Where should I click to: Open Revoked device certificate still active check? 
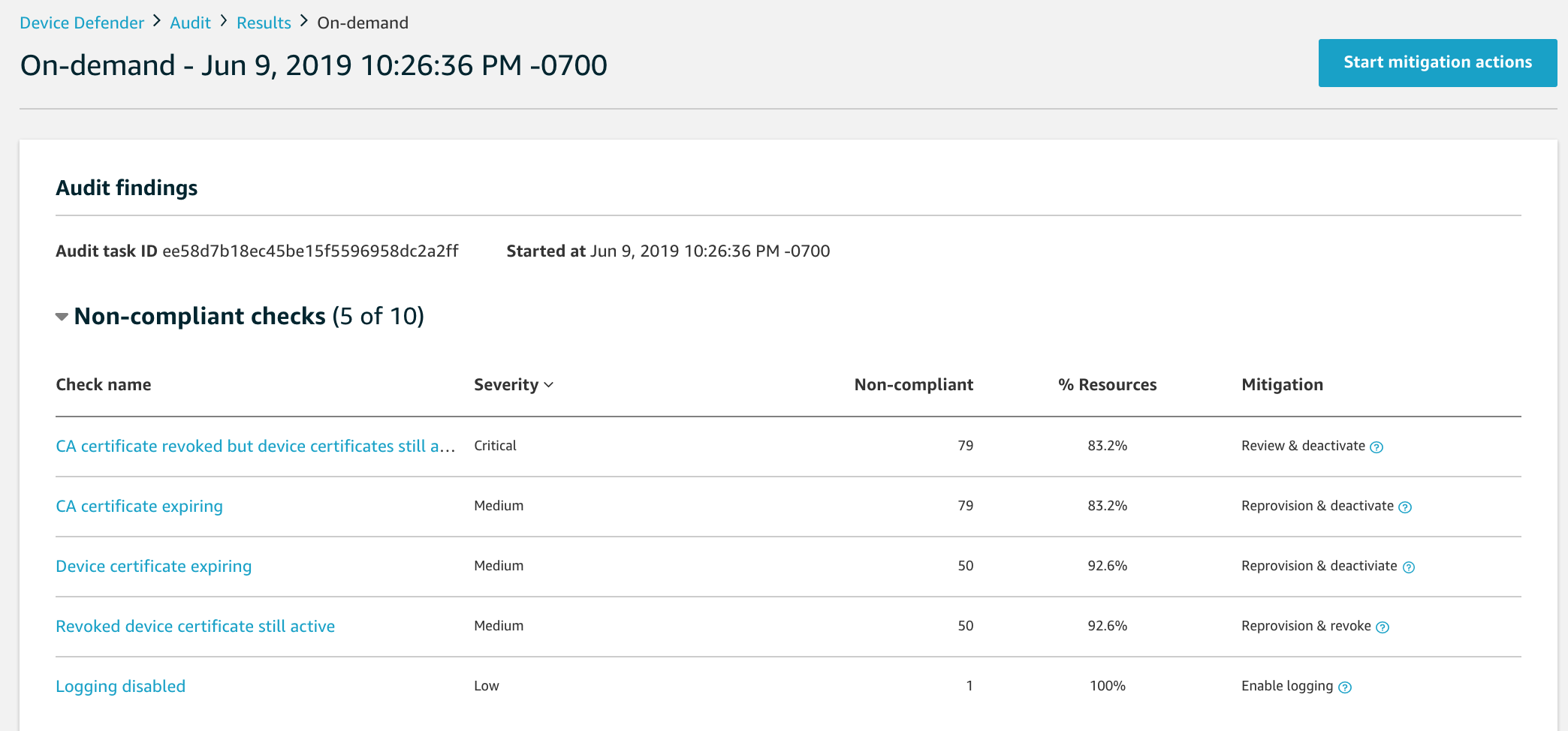(195, 626)
